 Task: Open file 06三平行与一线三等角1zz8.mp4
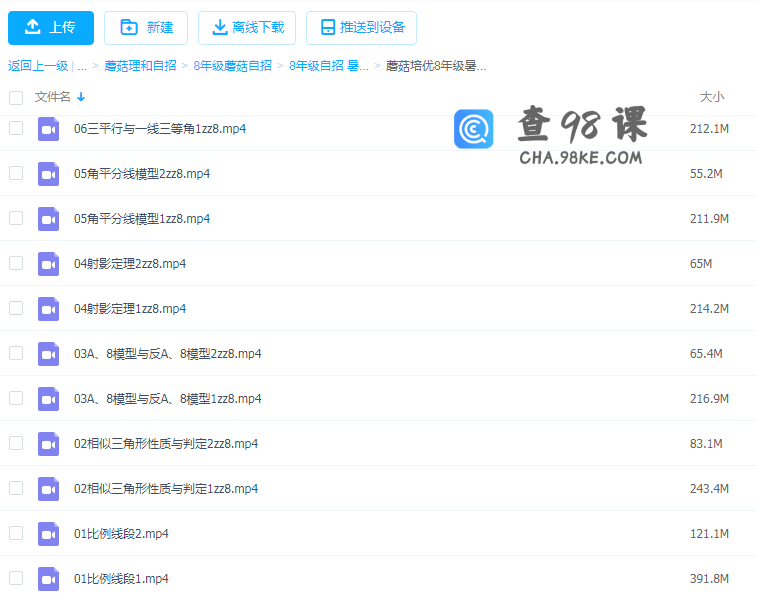[x=160, y=129]
